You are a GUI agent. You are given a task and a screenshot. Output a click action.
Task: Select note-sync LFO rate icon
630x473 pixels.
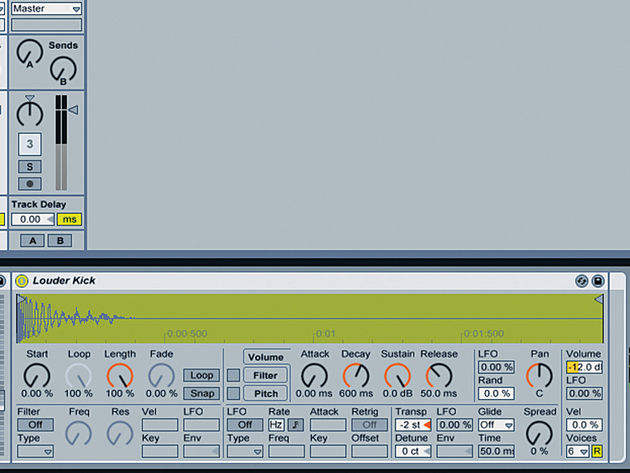(x=296, y=425)
